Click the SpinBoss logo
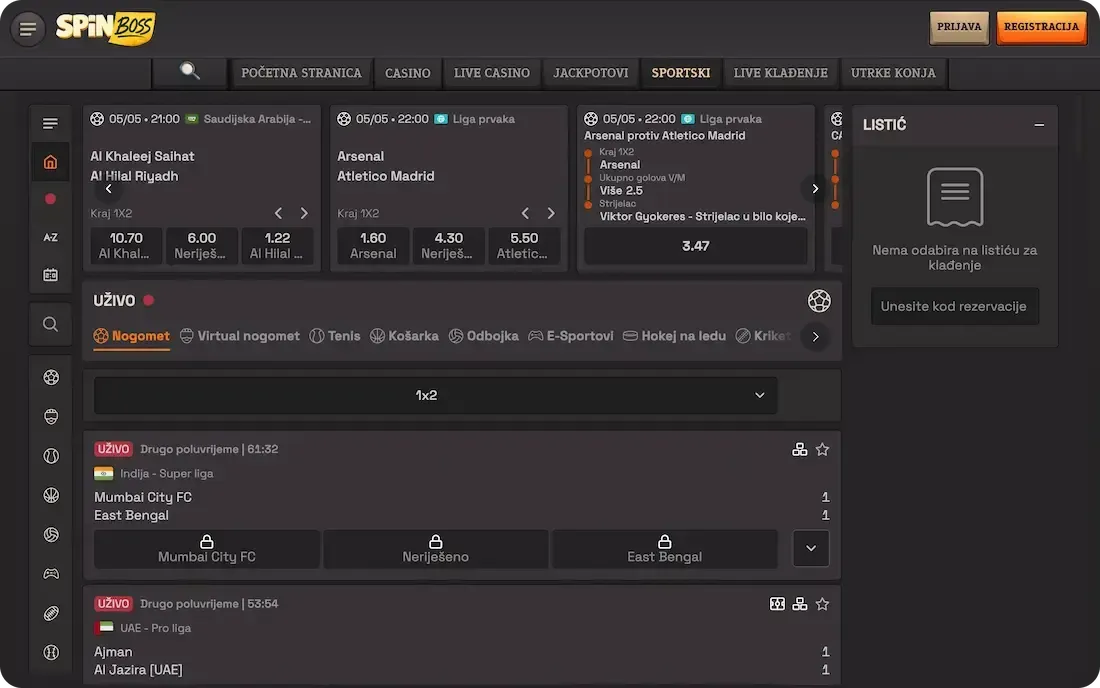Viewport: 1100px width, 688px height. point(106,28)
